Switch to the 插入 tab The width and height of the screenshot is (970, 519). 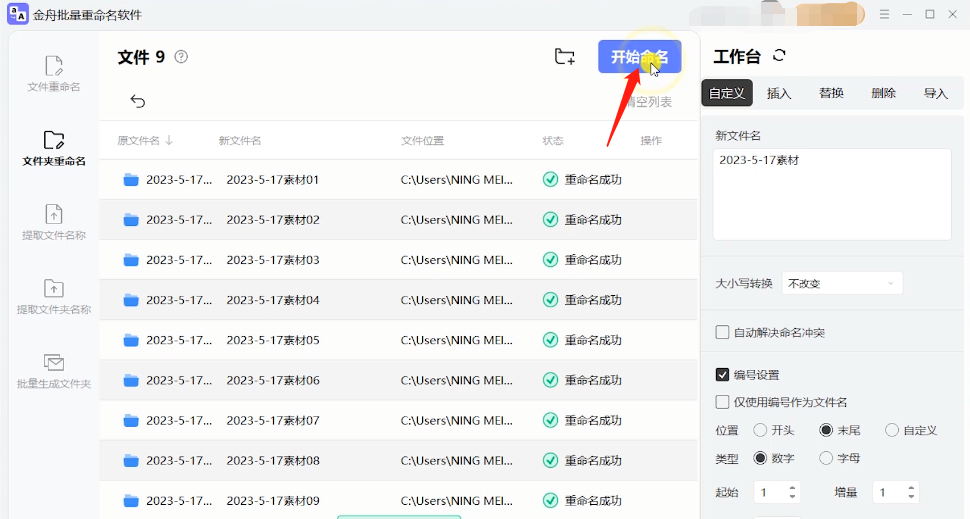pos(779,93)
